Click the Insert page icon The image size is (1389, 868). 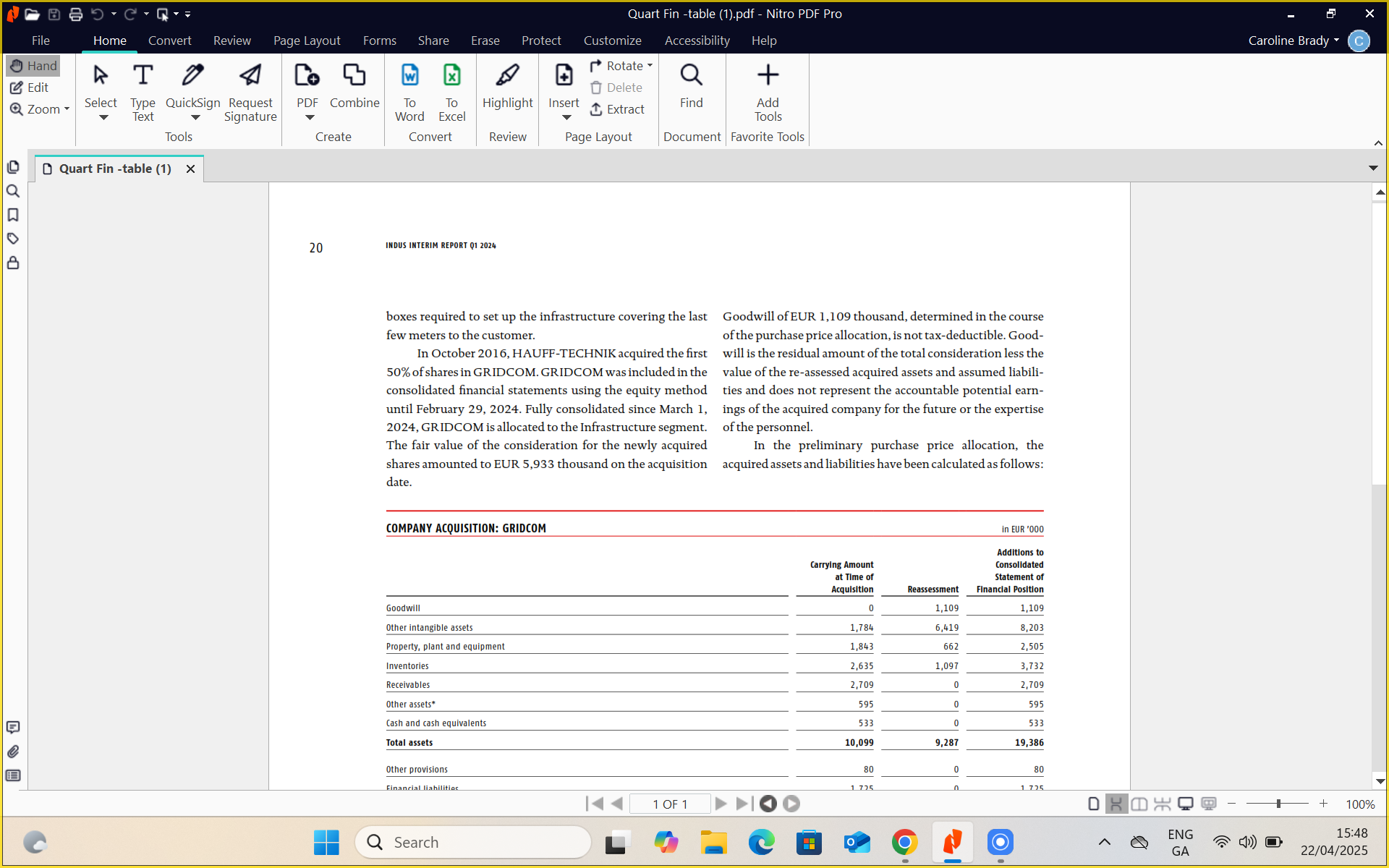coord(564,75)
